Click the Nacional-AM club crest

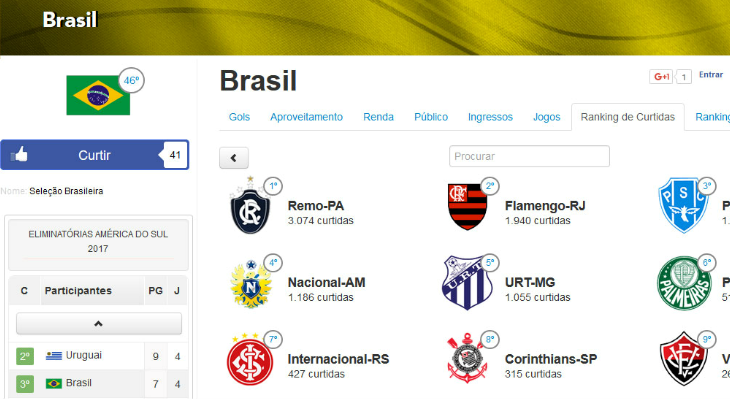point(251,284)
